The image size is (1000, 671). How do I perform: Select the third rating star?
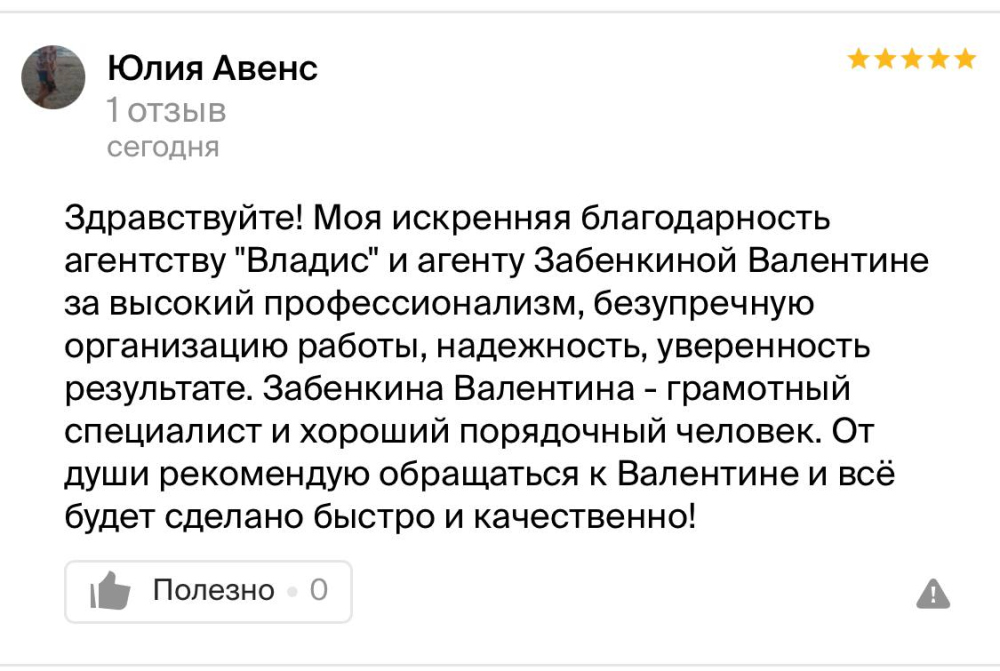tap(912, 59)
